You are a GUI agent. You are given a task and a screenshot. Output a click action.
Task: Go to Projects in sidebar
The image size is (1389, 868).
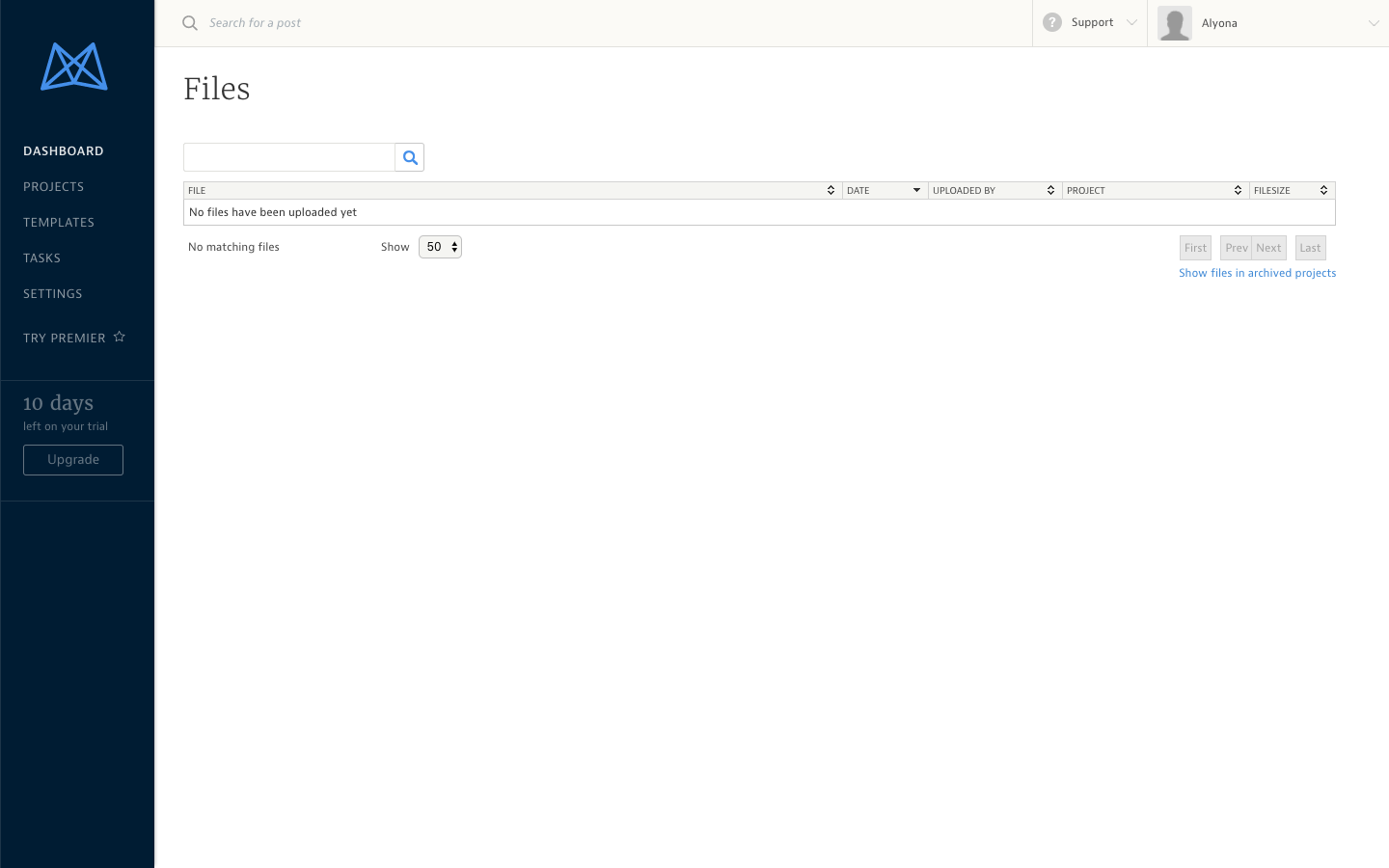[x=54, y=187]
